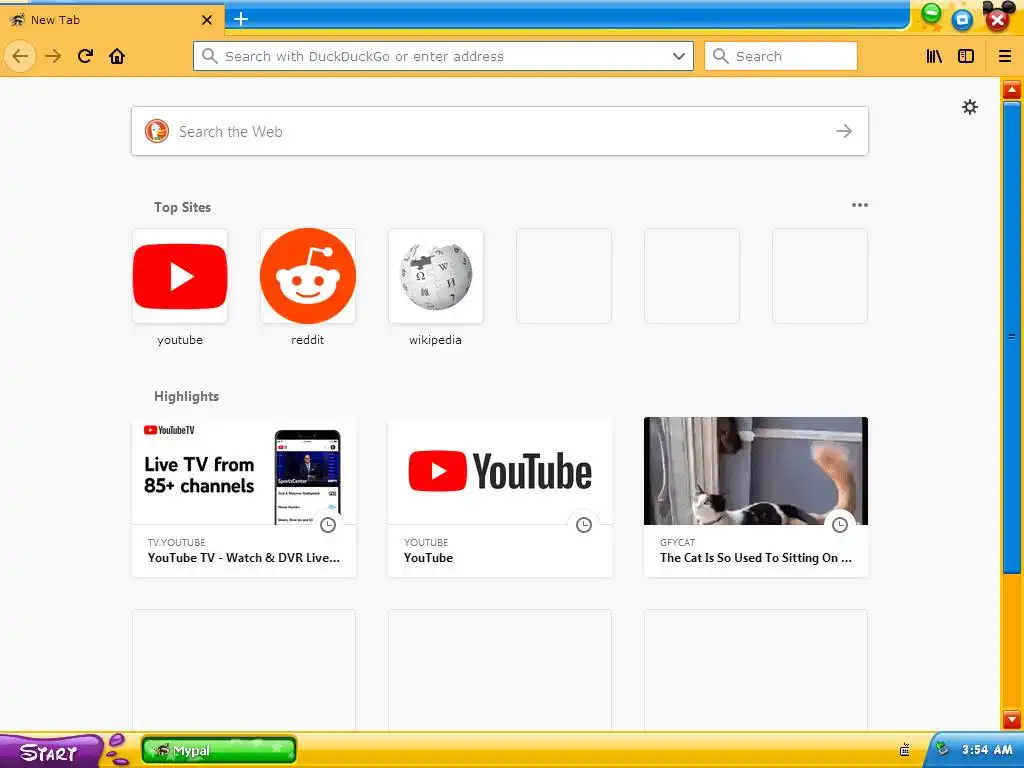Click history clock icon on Gfycat card
1024x768 pixels.
pos(840,524)
